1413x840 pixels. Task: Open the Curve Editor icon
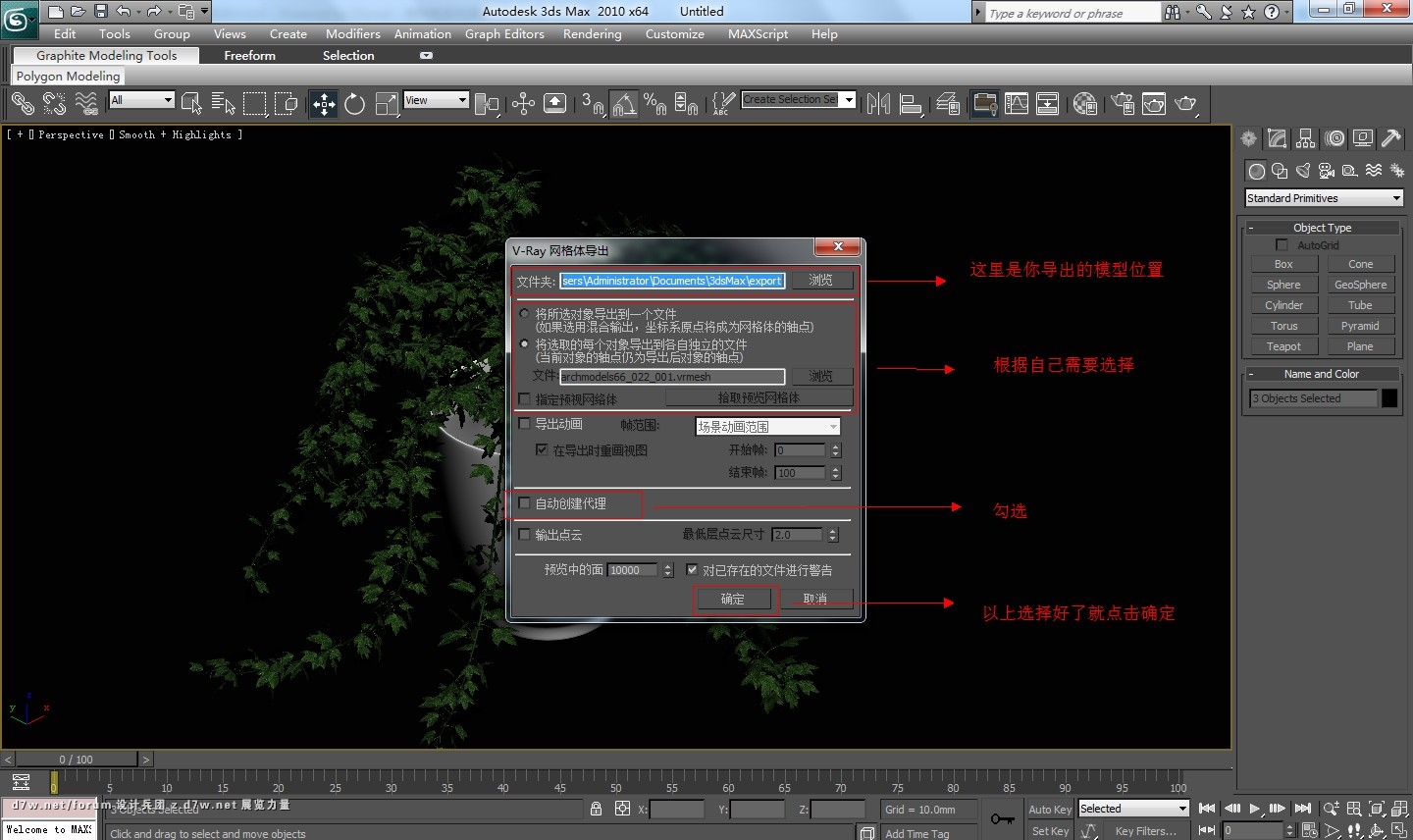click(1017, 103)
